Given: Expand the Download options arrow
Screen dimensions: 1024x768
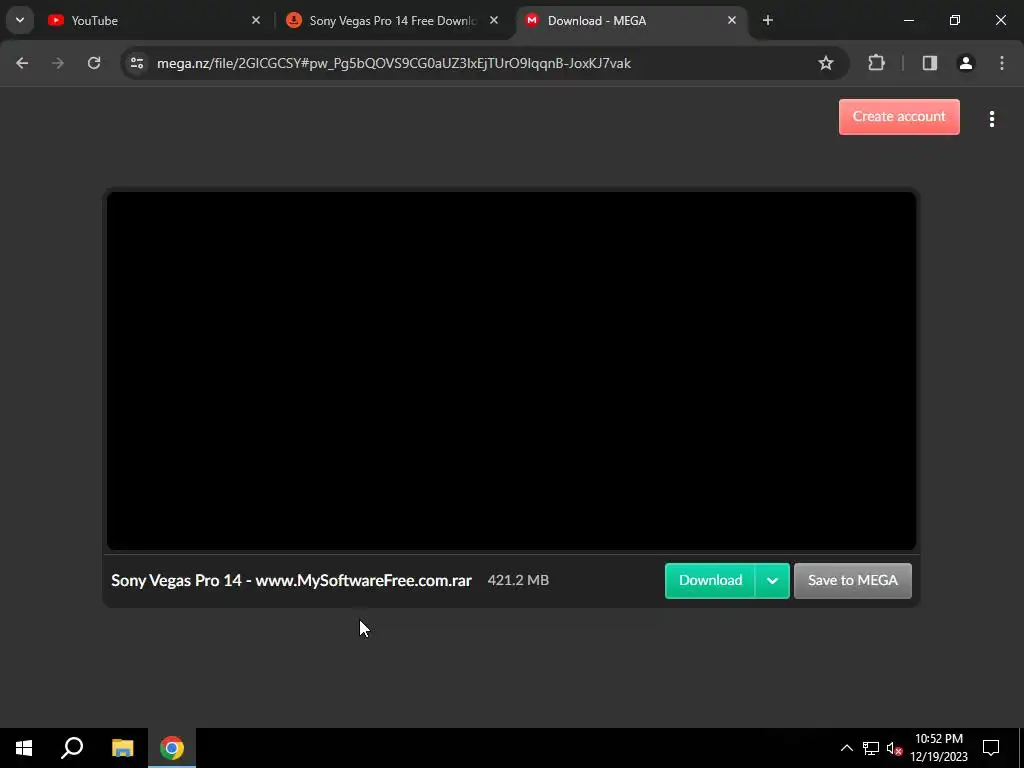Looking at the screenshot, I should coord(772,581).
